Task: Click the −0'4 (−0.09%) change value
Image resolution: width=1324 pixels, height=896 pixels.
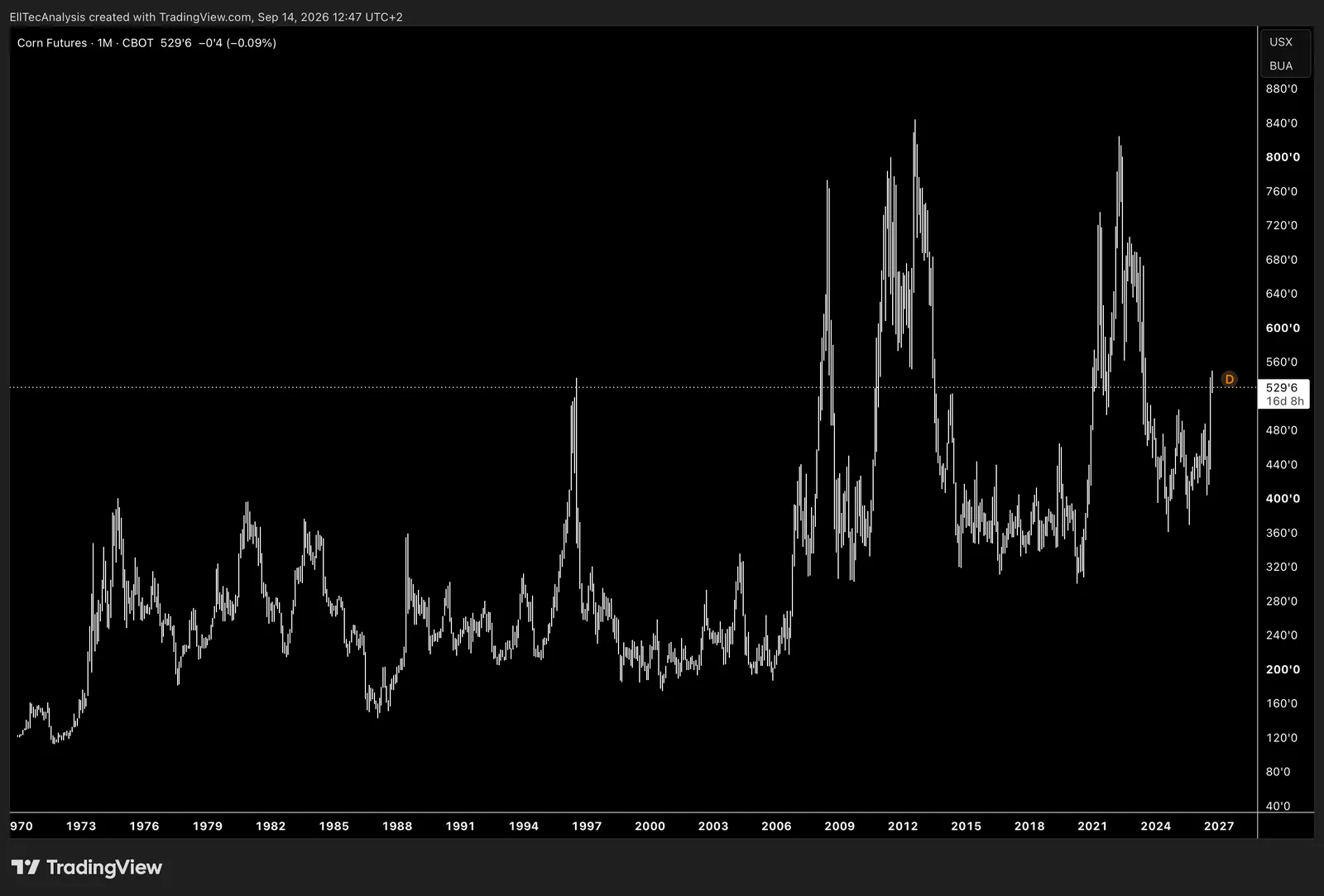Action: click(237, 42)
